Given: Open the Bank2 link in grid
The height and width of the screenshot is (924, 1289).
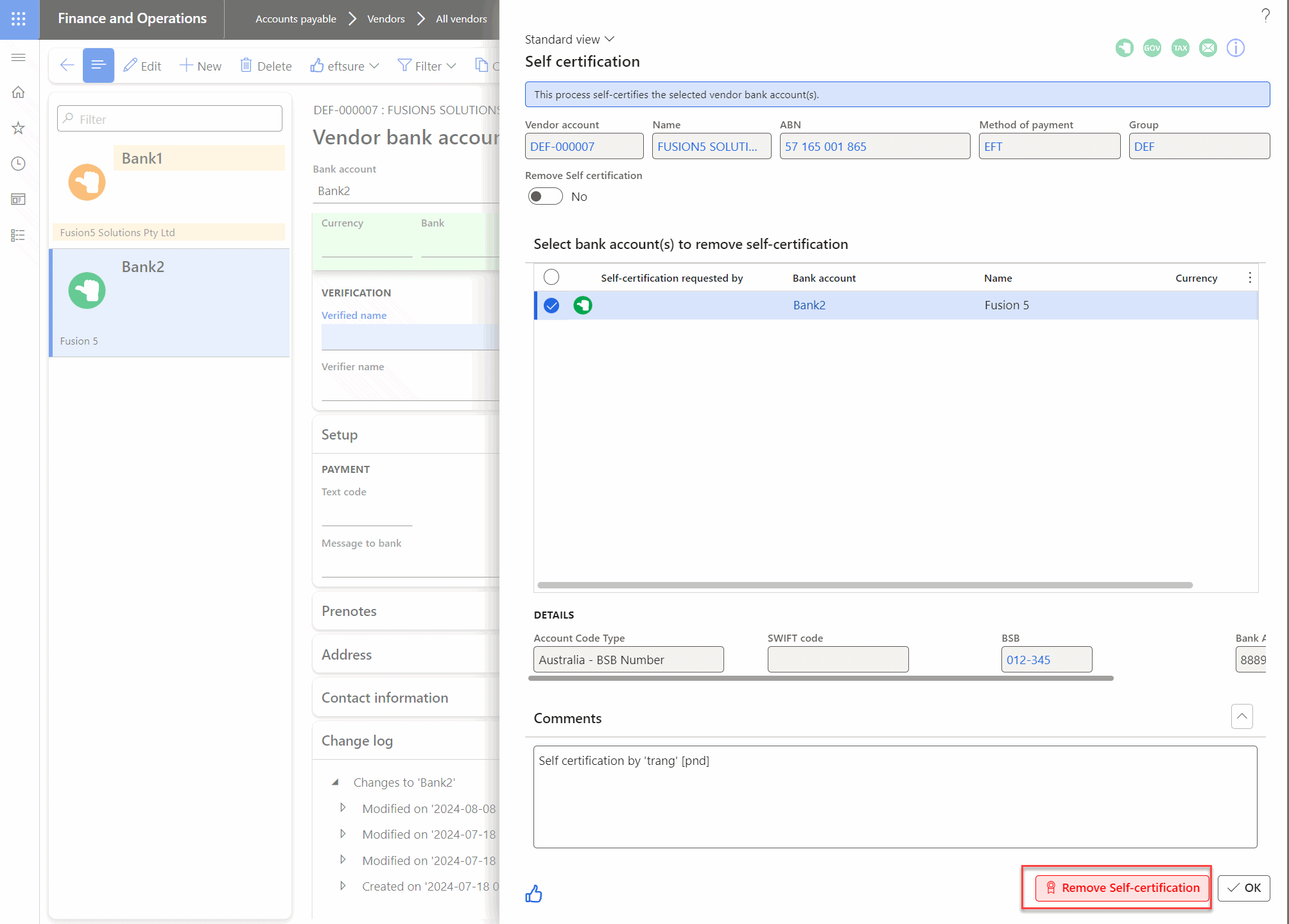Looking at the screenshot, I should [x=809, y=305].
